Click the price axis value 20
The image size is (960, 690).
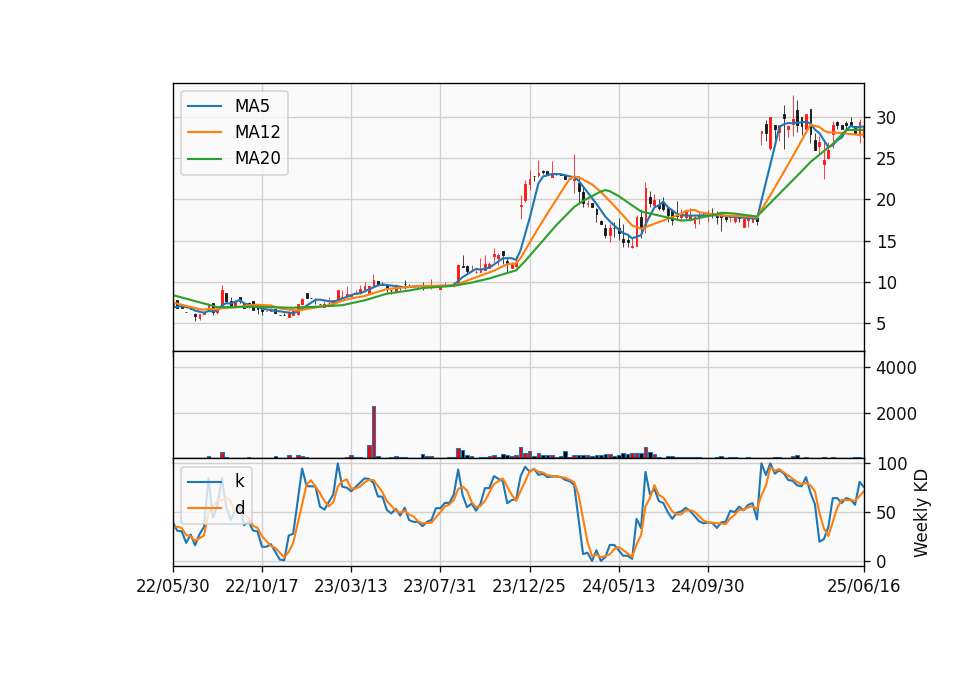click(x=885, y=200)
